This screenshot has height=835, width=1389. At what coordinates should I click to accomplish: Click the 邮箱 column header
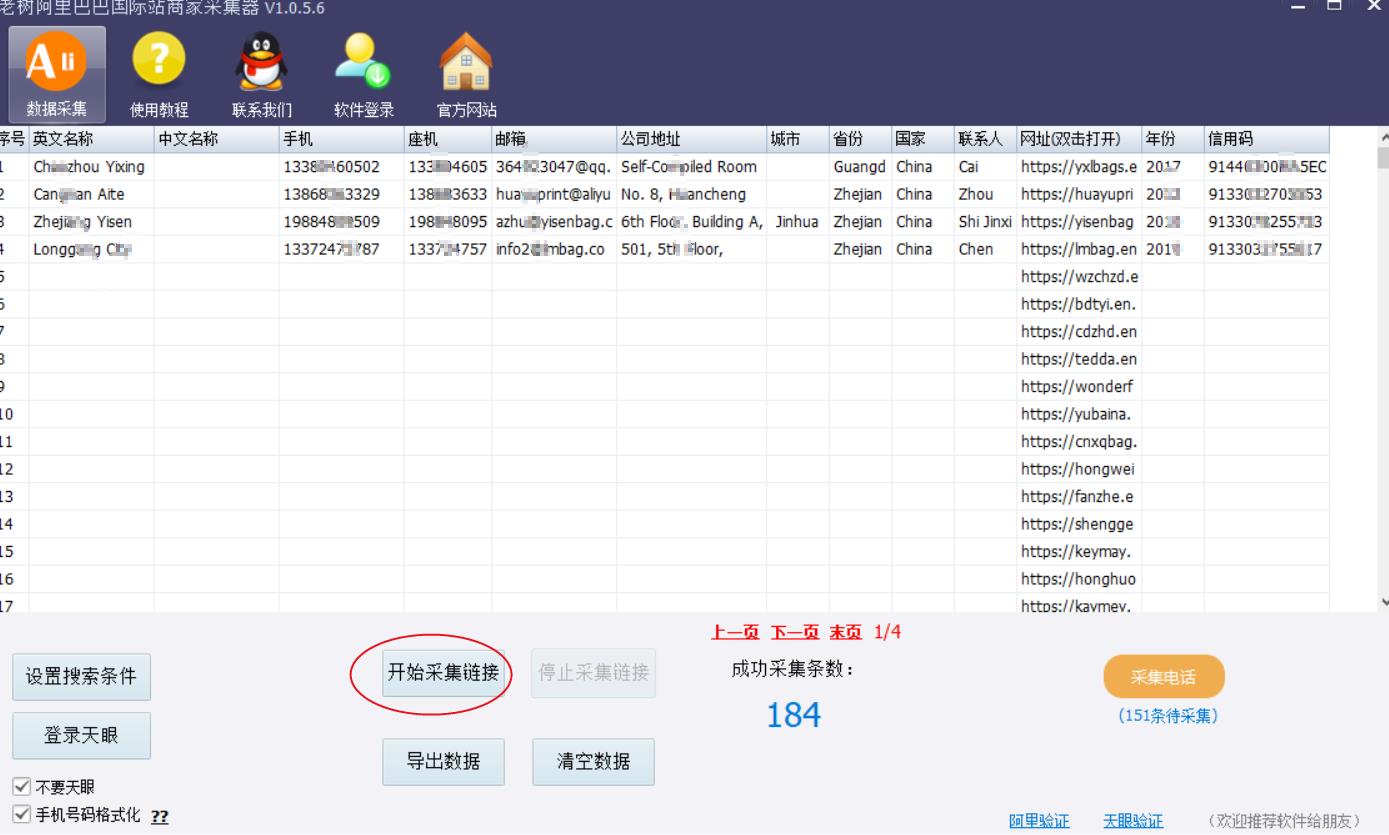tap(554, 140)
